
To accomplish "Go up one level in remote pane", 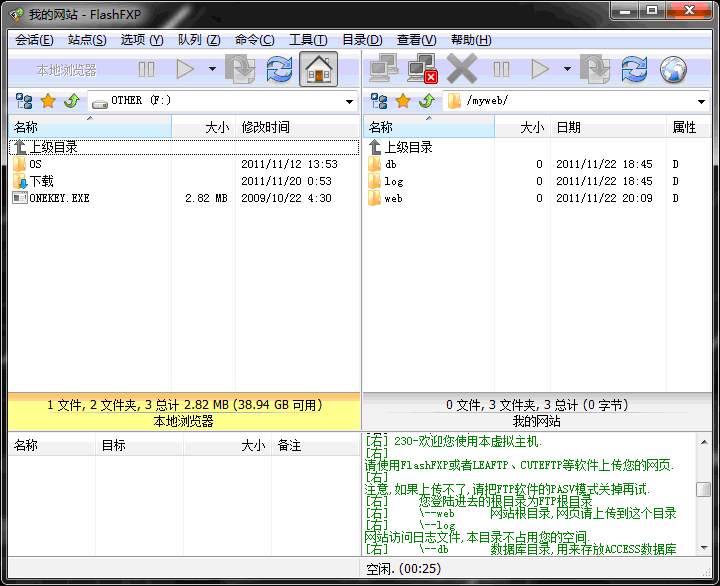I will click(x=427, y=101).
